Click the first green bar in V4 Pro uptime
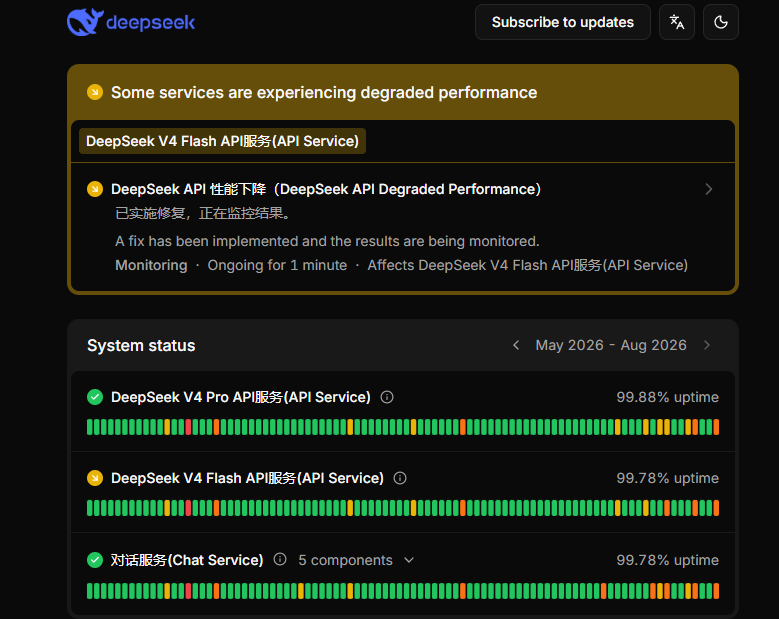The height and width of the screenshot is (619, 779). click(90, 427)
